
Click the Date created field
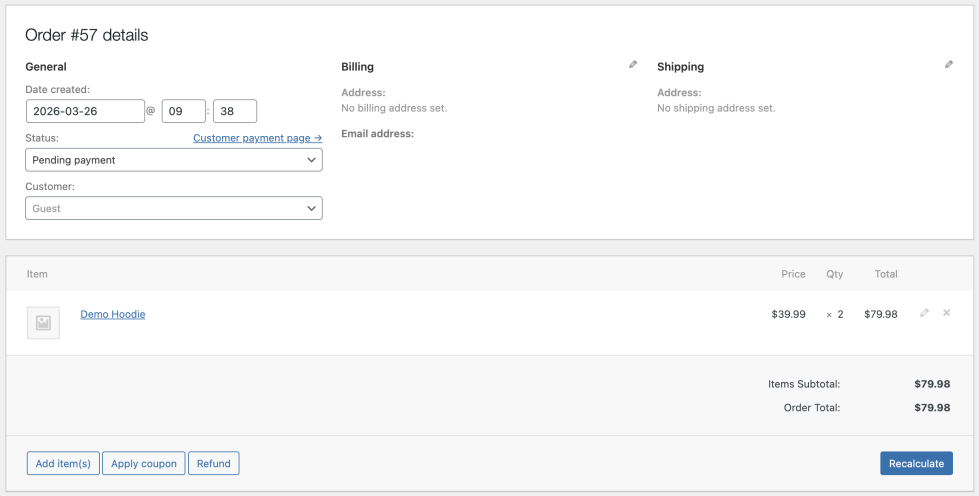click(x=85, y=111)
